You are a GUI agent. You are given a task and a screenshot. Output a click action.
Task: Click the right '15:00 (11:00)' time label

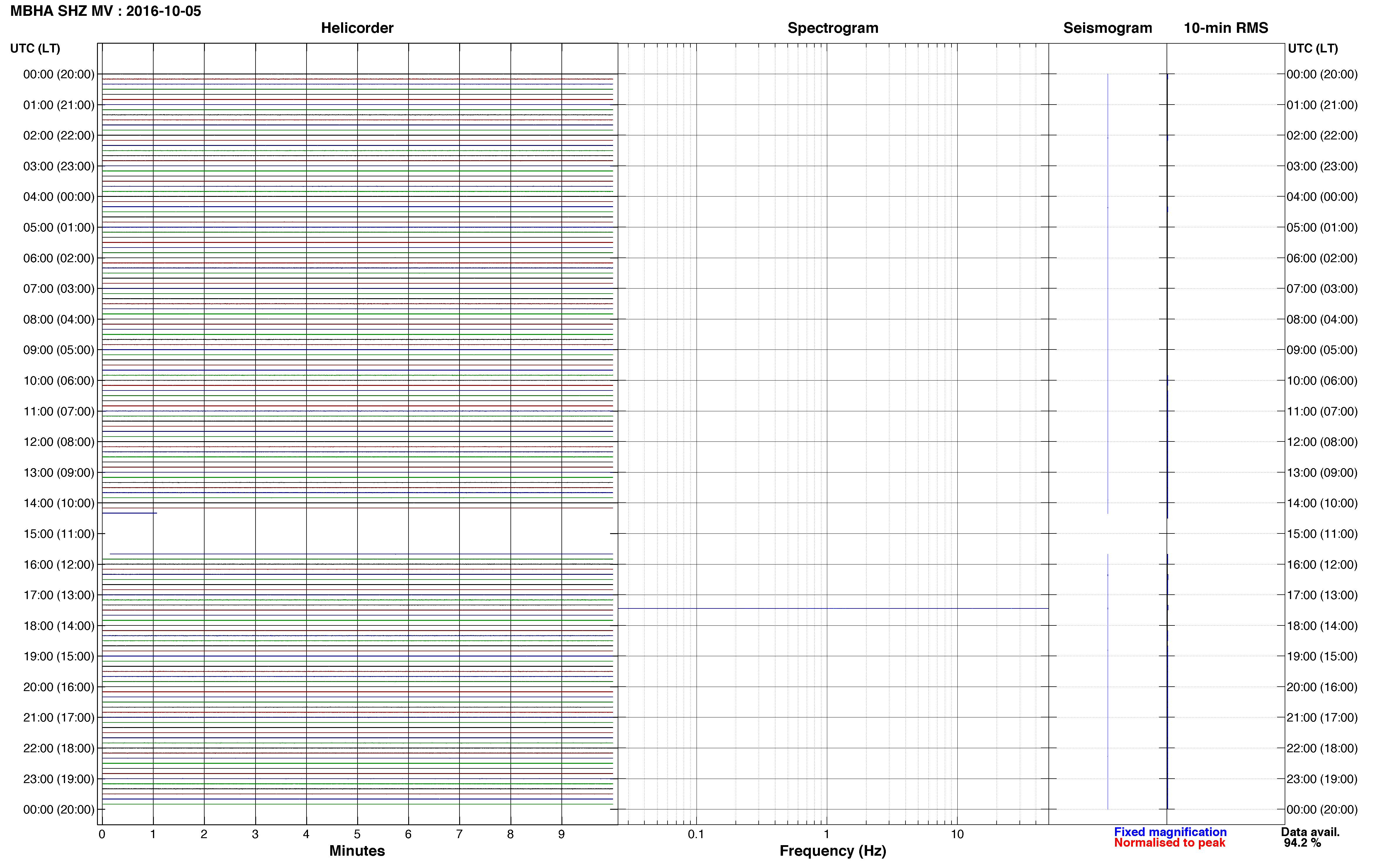coord(1322,534)
